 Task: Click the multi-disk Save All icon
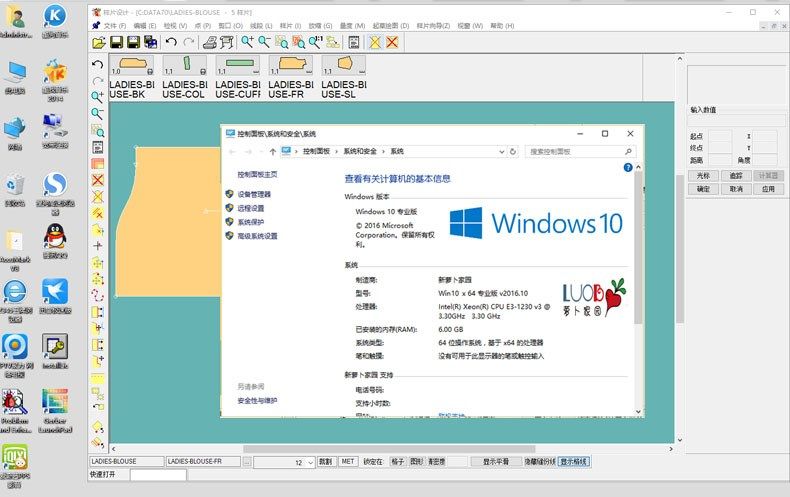(151, 42)
